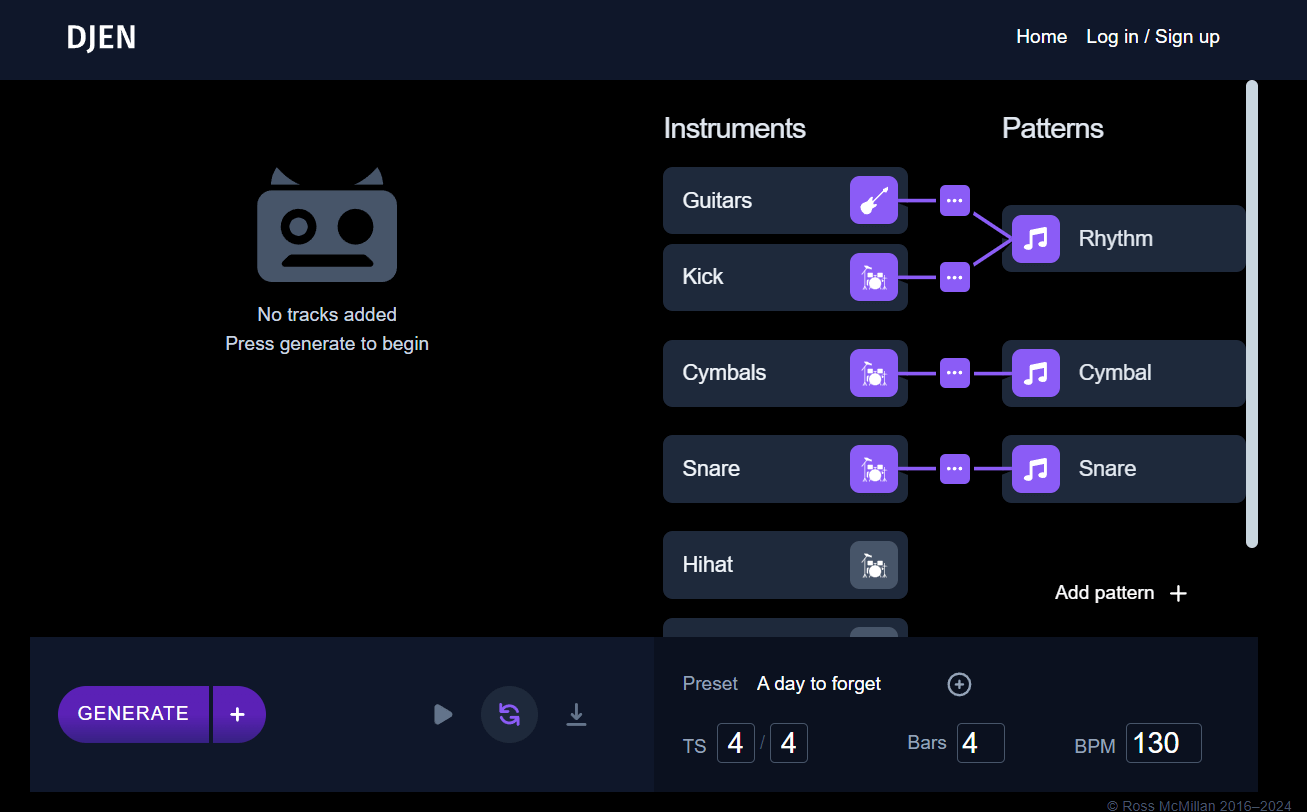Click the drum icon on Cymbals row
Image resolution: width=1307 pixels, height=812 pixels.
click(x=873, y=373)
